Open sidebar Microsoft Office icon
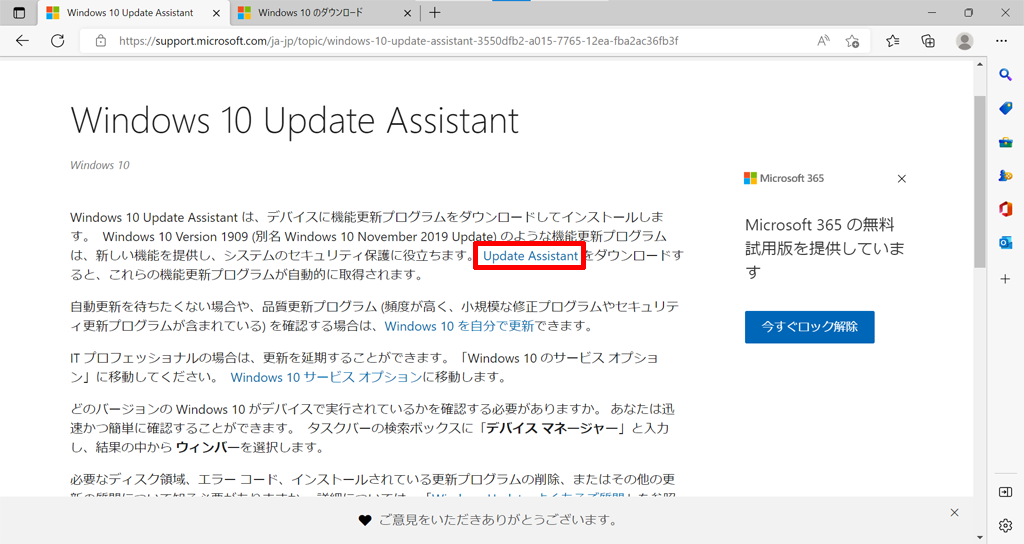 pos(1006,209)
